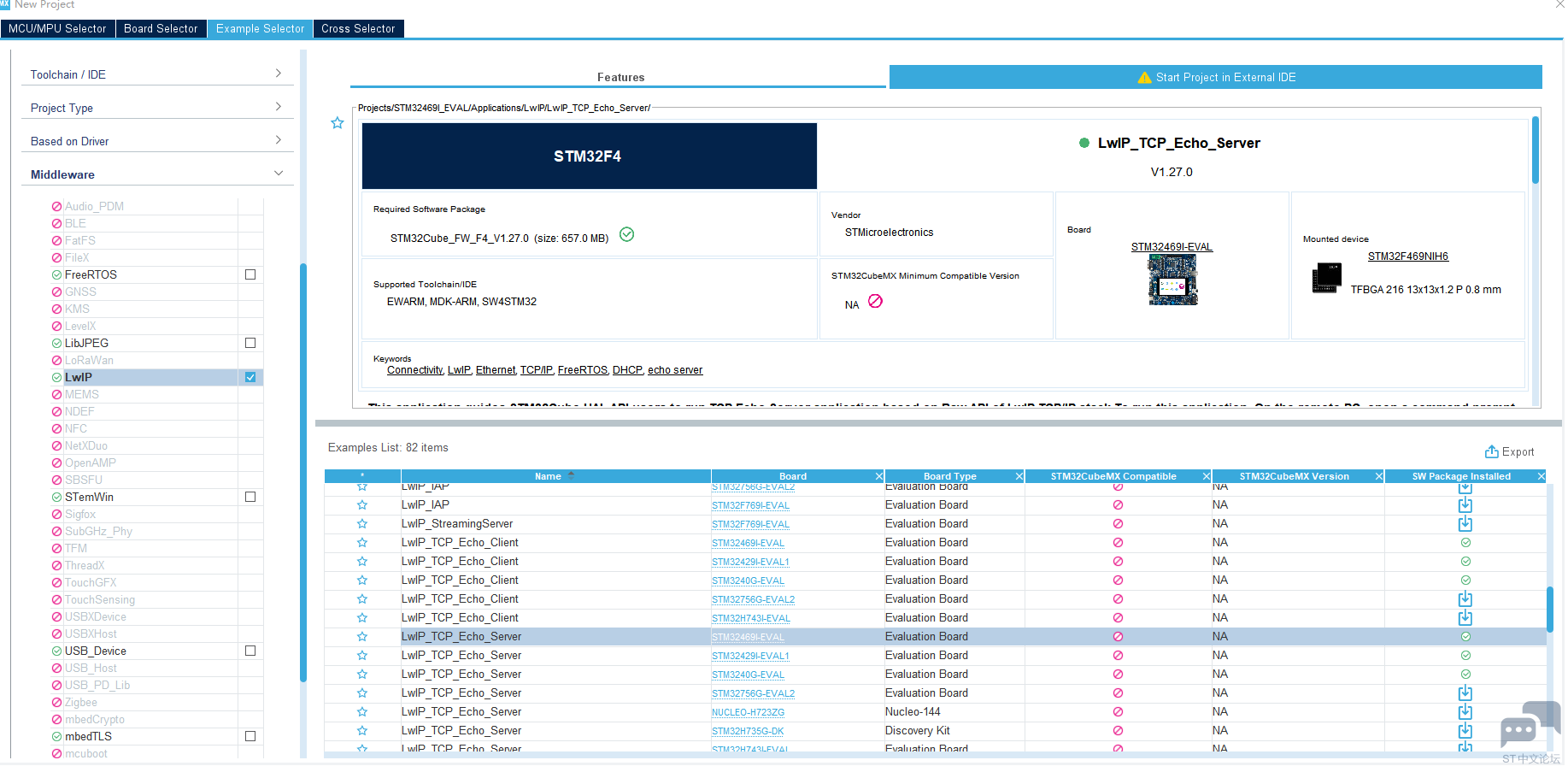Open the Cross Selector tab

pos(358,28)
